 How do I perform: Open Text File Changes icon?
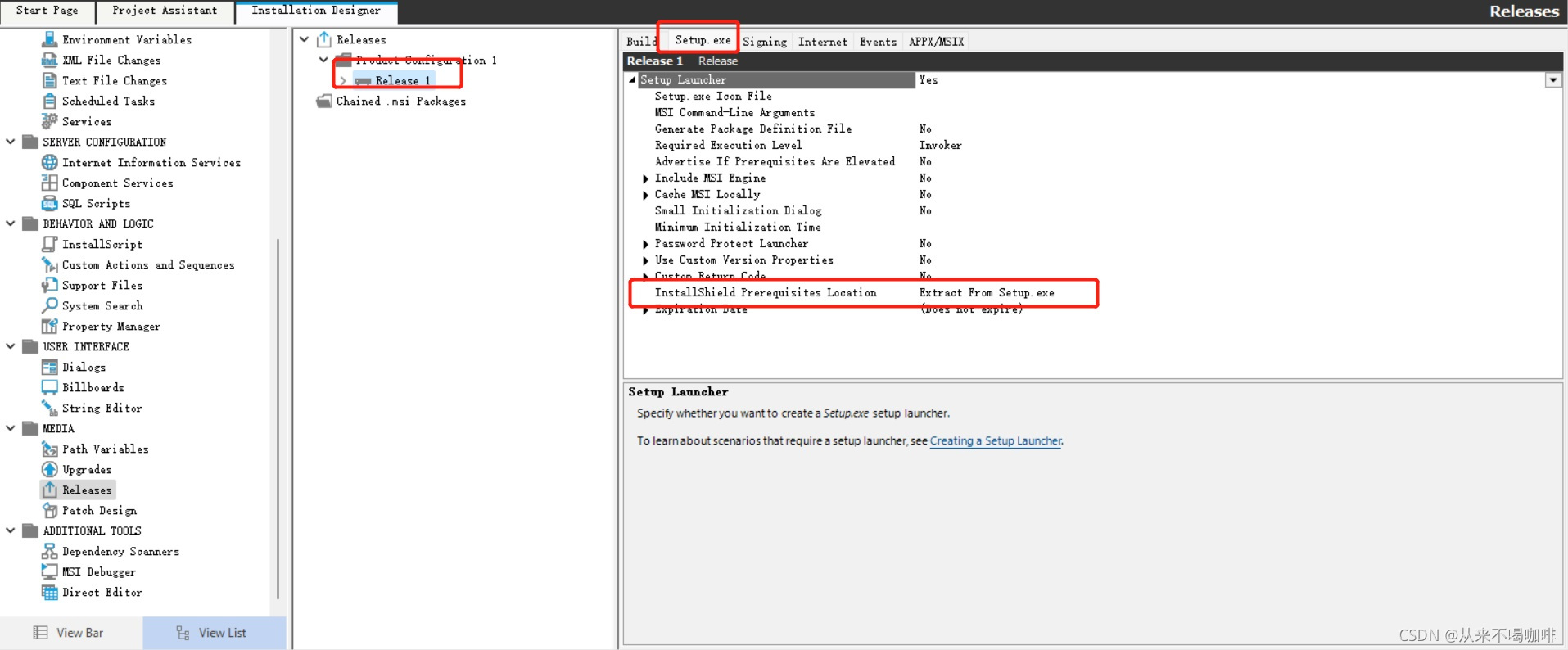[x=49, y=80]
